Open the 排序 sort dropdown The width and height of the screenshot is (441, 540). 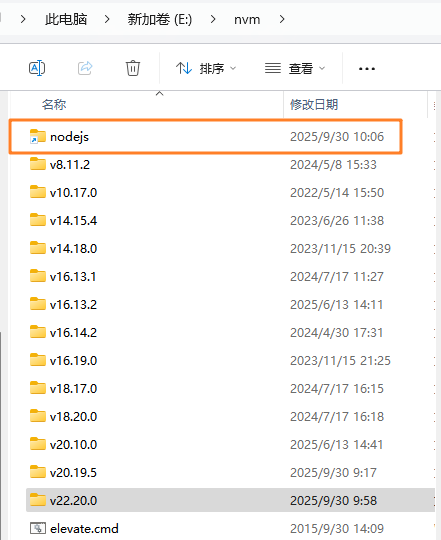click(206, 68)
